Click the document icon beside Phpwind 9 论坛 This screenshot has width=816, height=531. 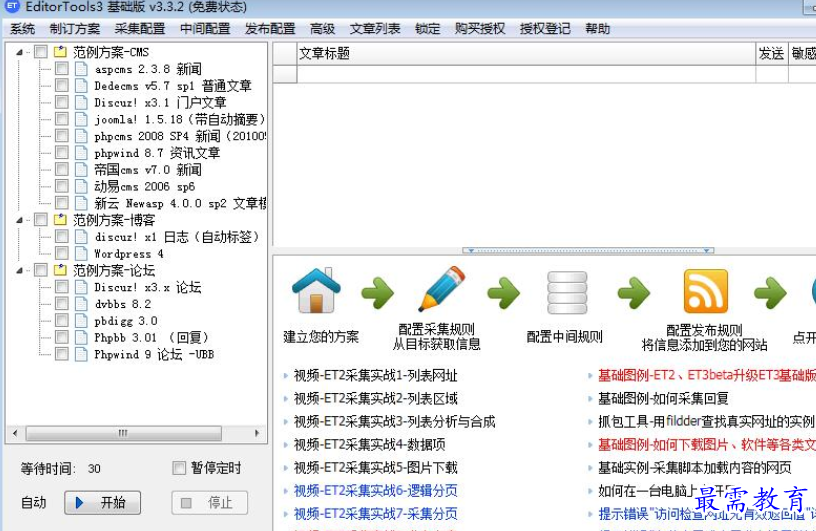pos(81,355)
